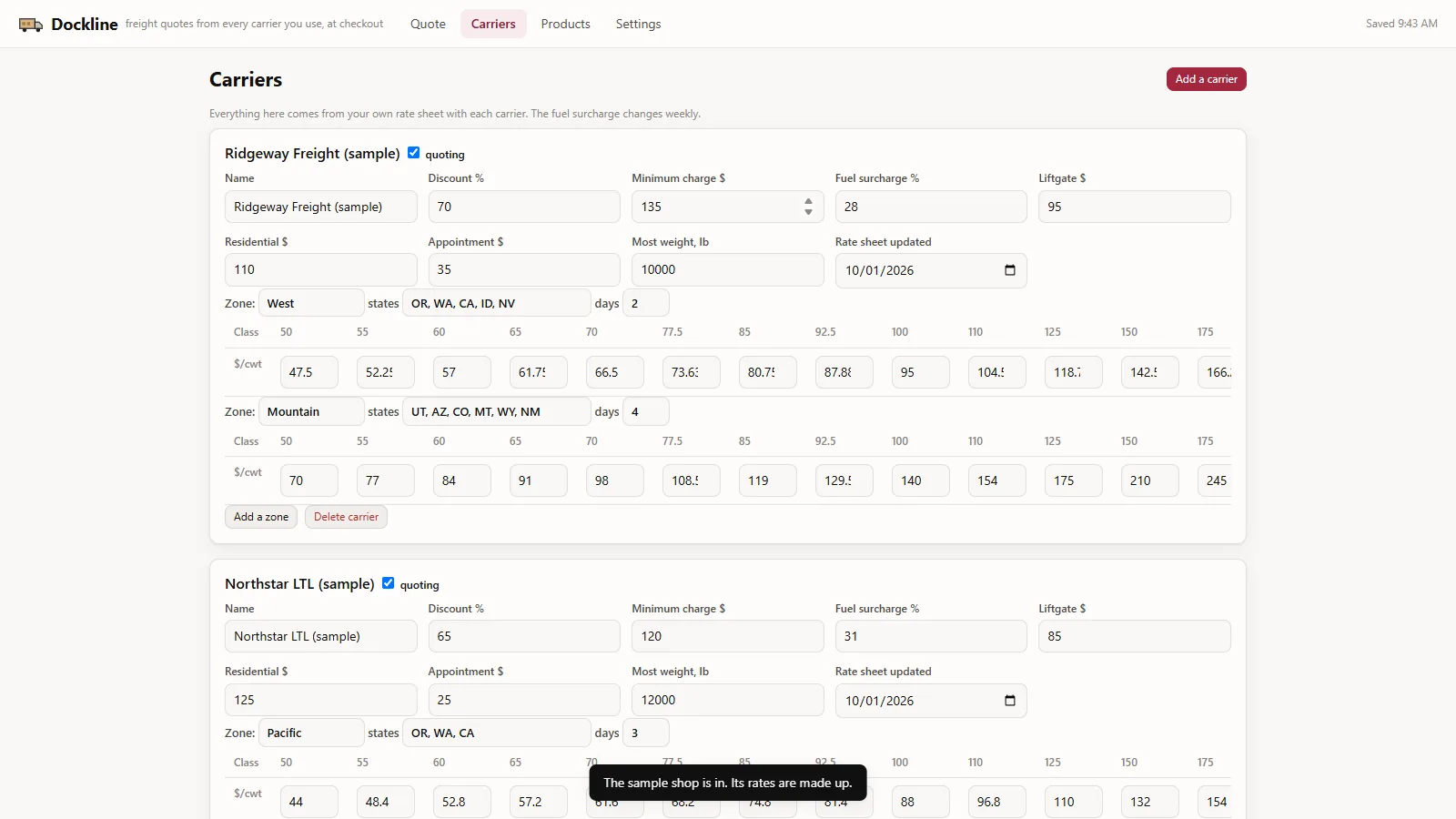The image size is (1456, 819).
Task: Focus Ridgeway Most weight field showing 10000
Action: pos(728,269)
